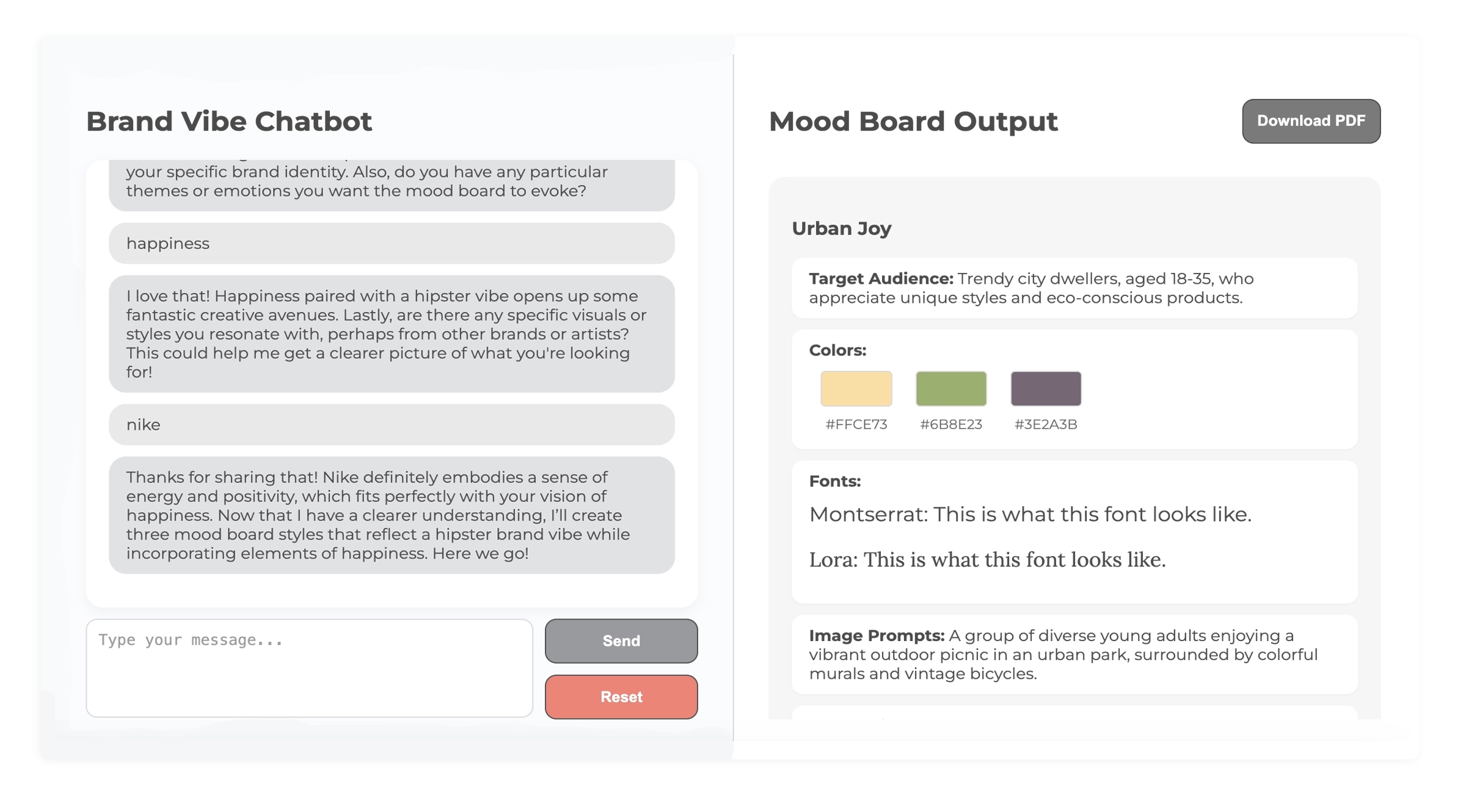
Task: Click the #FFCE73 hex code label
Action: pyautogui.click(x=856, y=424)
